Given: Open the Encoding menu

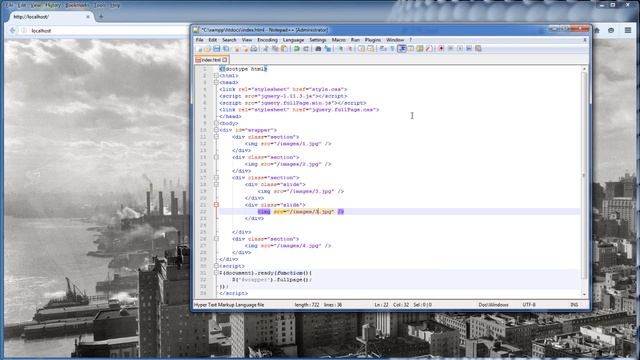Looking at the screenshot, I should point(267,40).
